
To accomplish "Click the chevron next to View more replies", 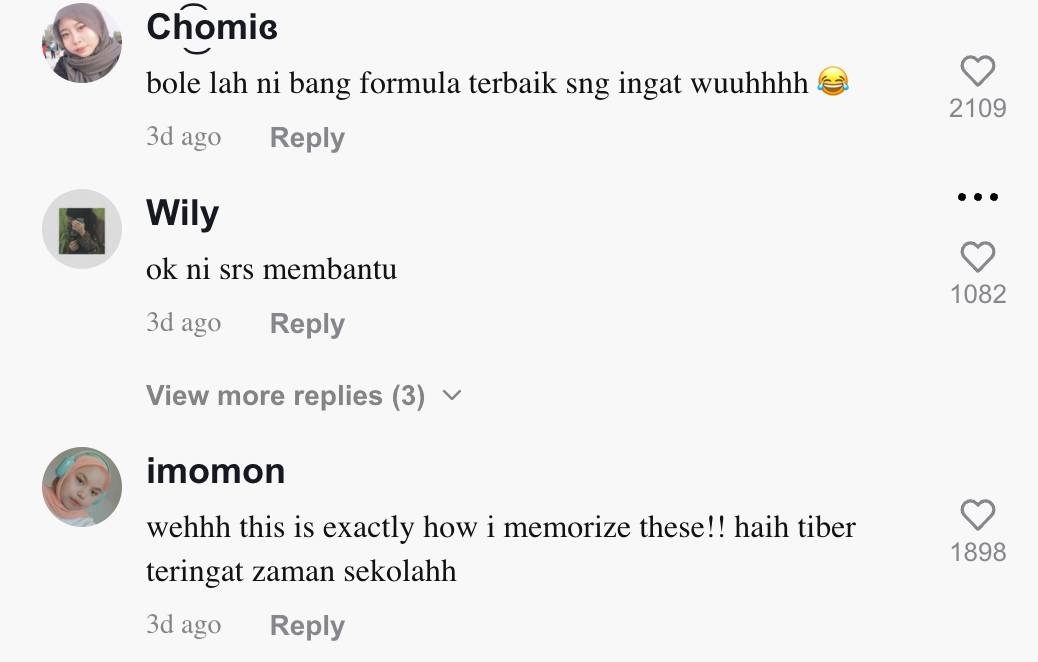I will coord(451,396).
